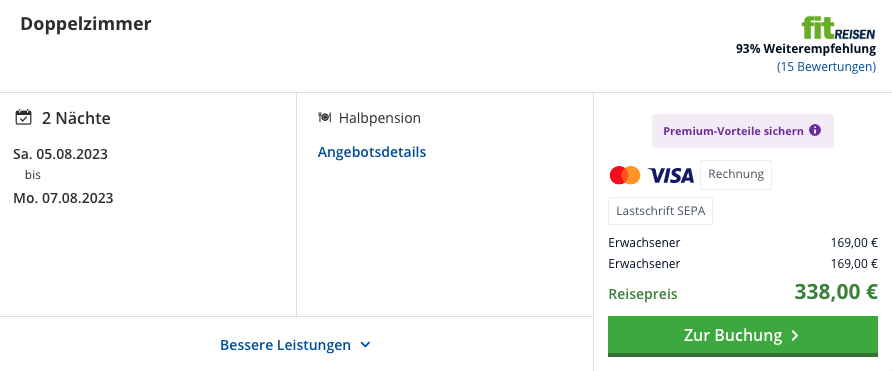Click the Reisepreis total 338,00 €
This screenshot has height=371, width=892.
click(x=836, y=292)
